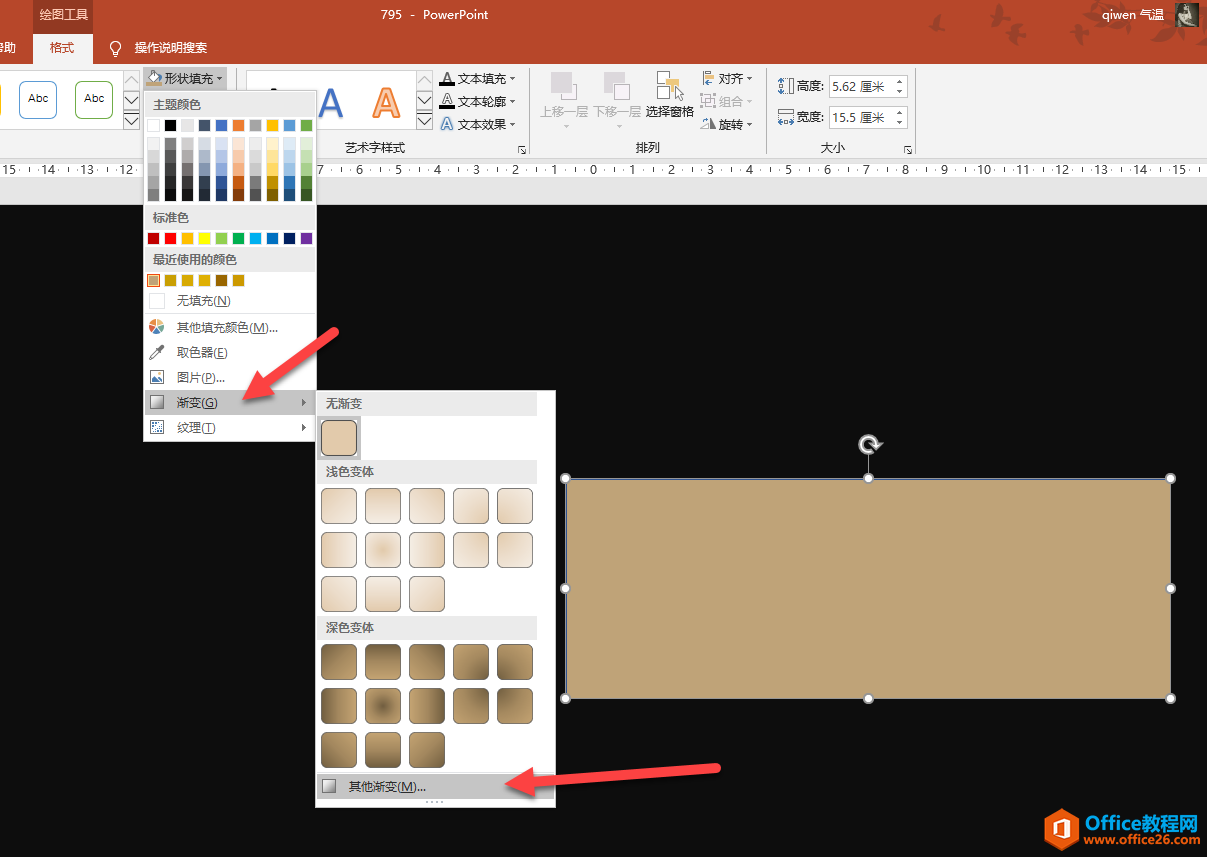Screen dimensions: 1207x857
Task: Click the Tell Me search (操作说明搜索)
Action: click(x=170, y=48)
